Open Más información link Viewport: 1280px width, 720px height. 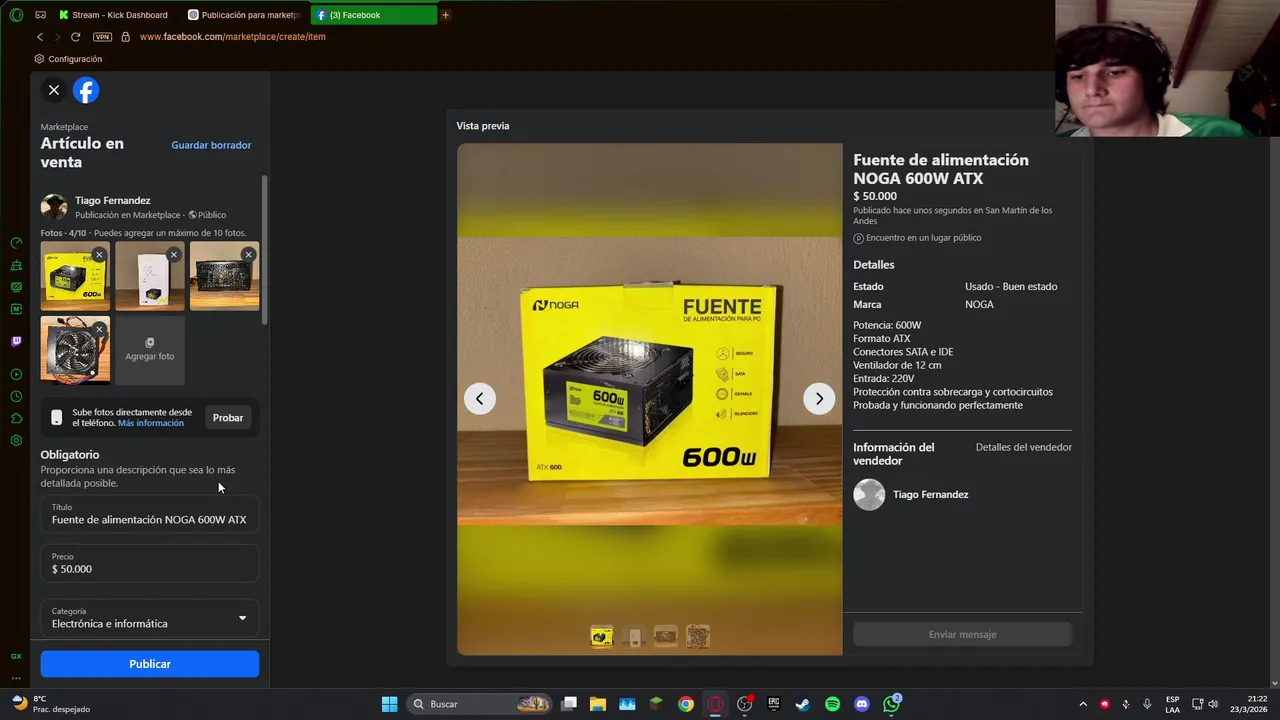[x=151, y=423]
